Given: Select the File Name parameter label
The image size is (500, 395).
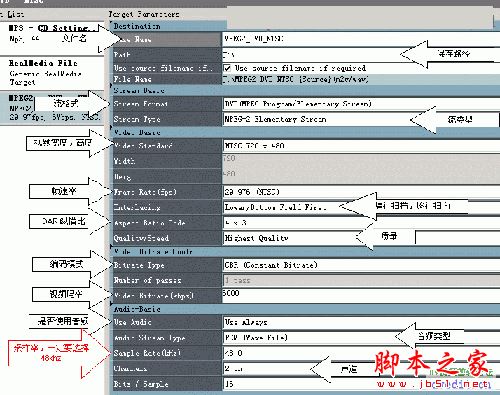Looking at the screenshot, I should [x=167, y=79].
